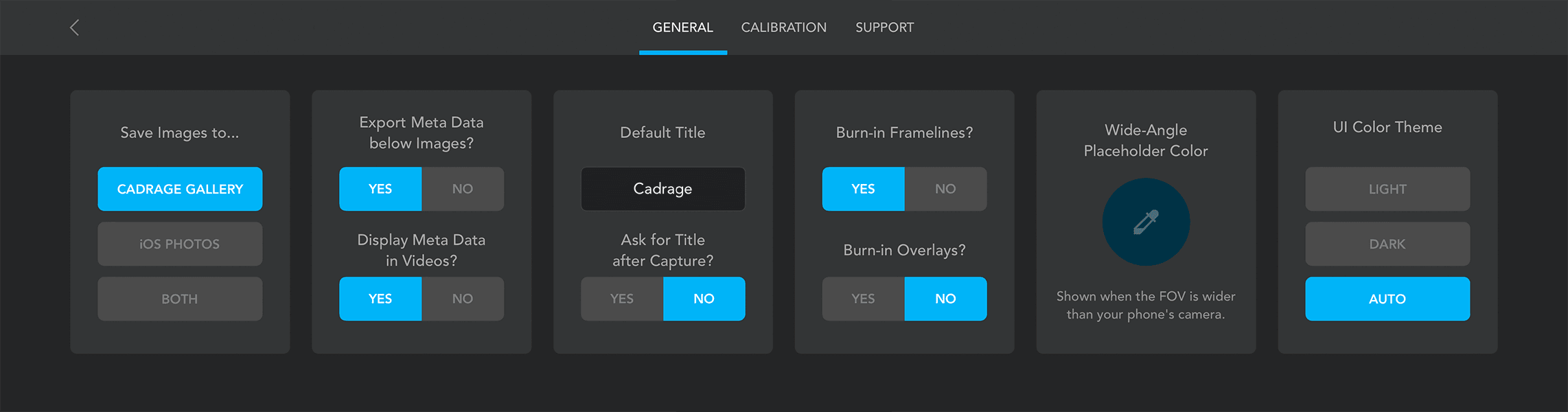
Task: Enable Ask for Title after Capture
Action: tap(621, 299)
